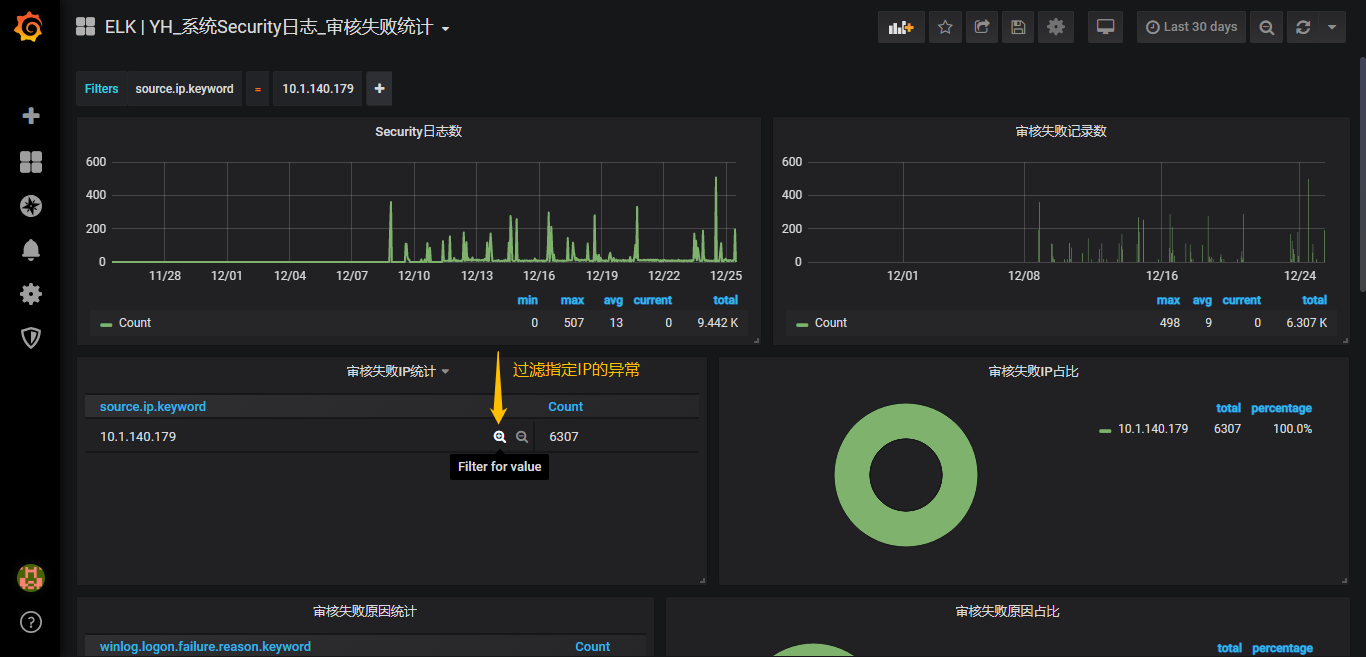
Task: Save the current dashboard
Action: click(1018, 26)
